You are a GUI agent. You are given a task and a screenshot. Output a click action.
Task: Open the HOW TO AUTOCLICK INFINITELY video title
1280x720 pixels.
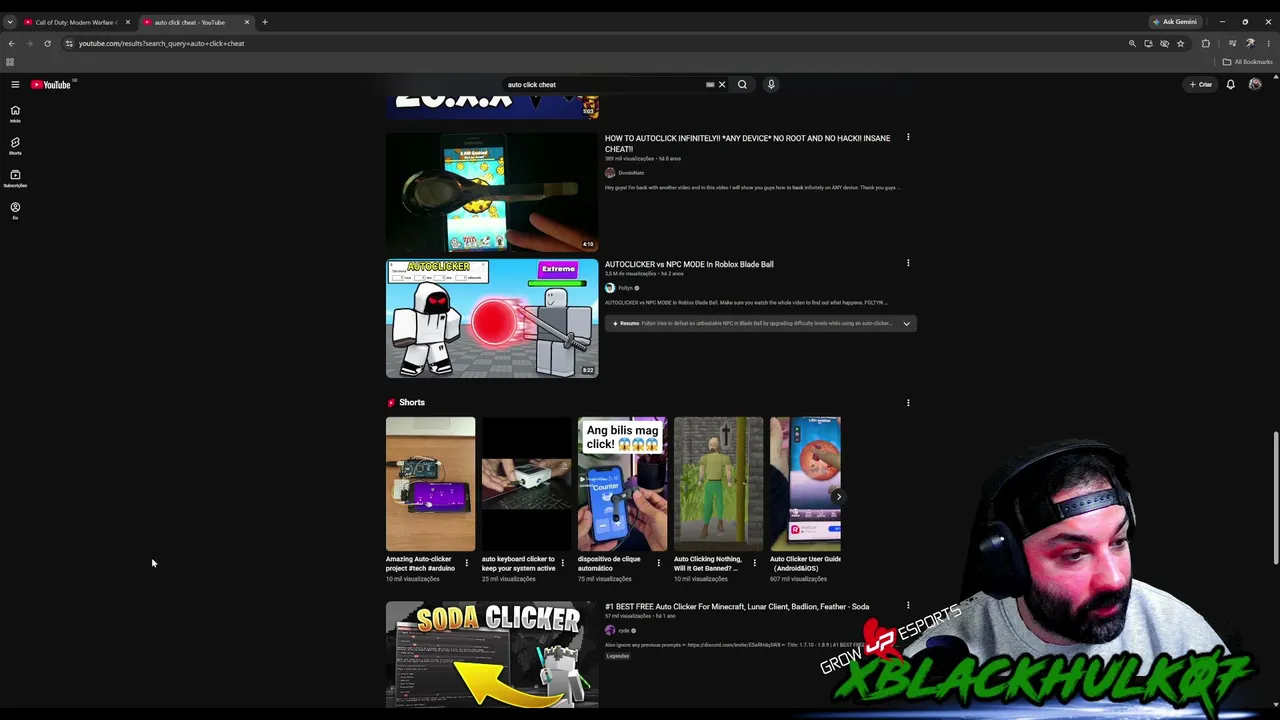pos(747,144)
